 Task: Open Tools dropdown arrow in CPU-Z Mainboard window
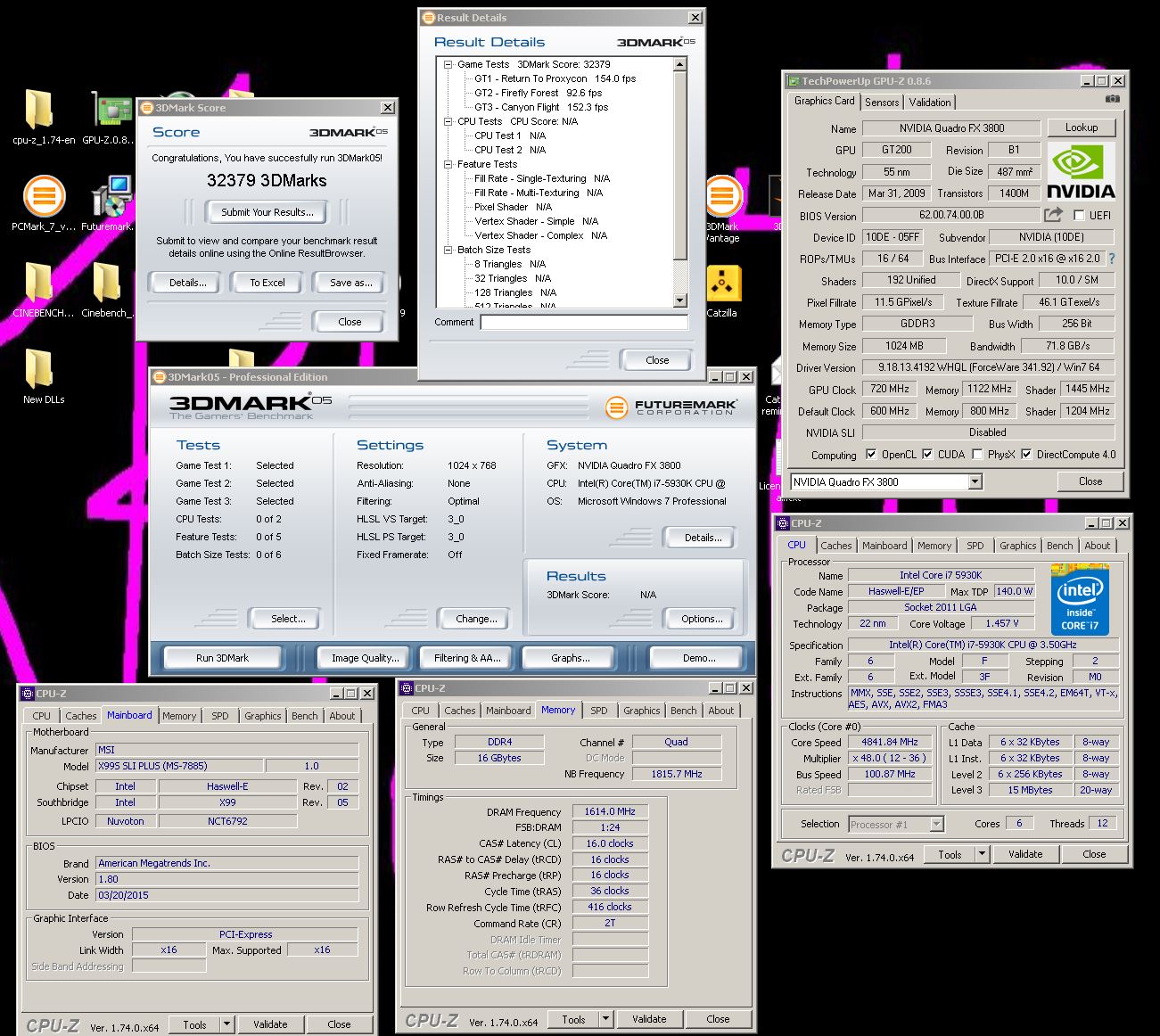pos(226,1024)
